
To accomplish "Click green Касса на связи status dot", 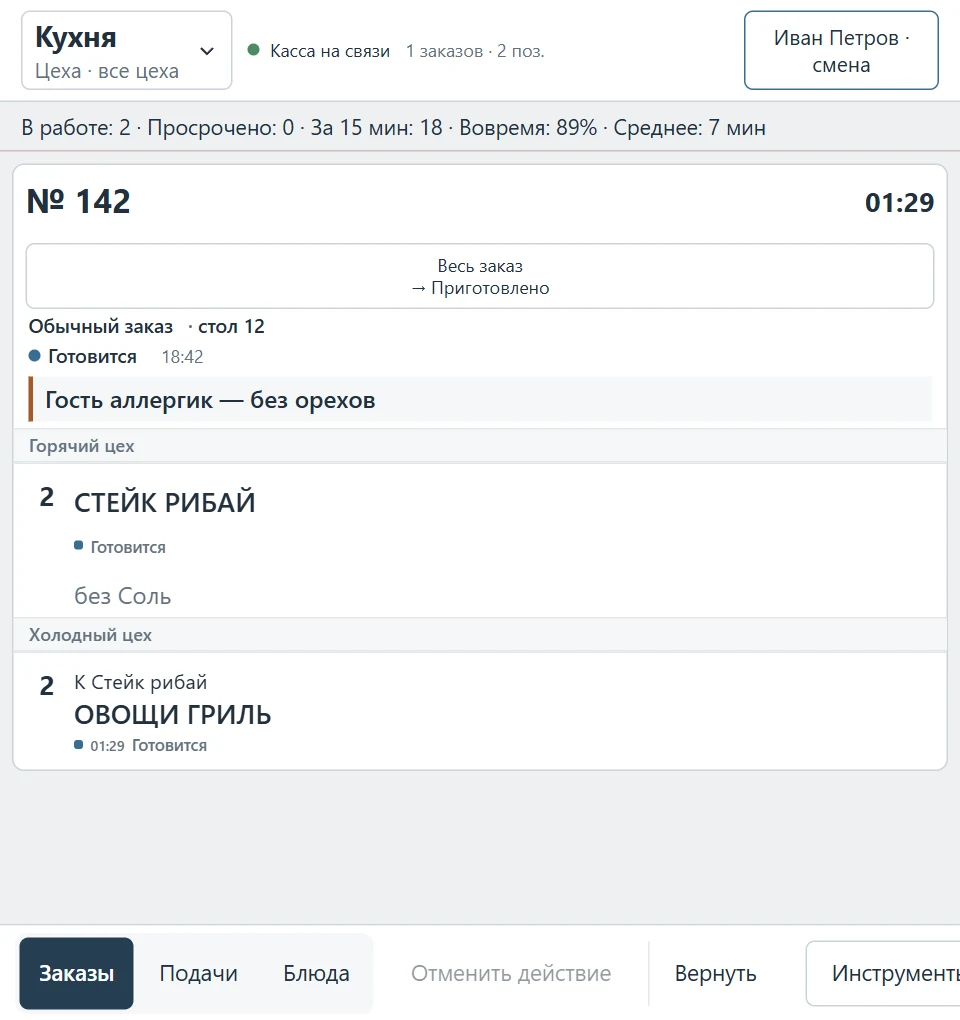I will [254, 49].
